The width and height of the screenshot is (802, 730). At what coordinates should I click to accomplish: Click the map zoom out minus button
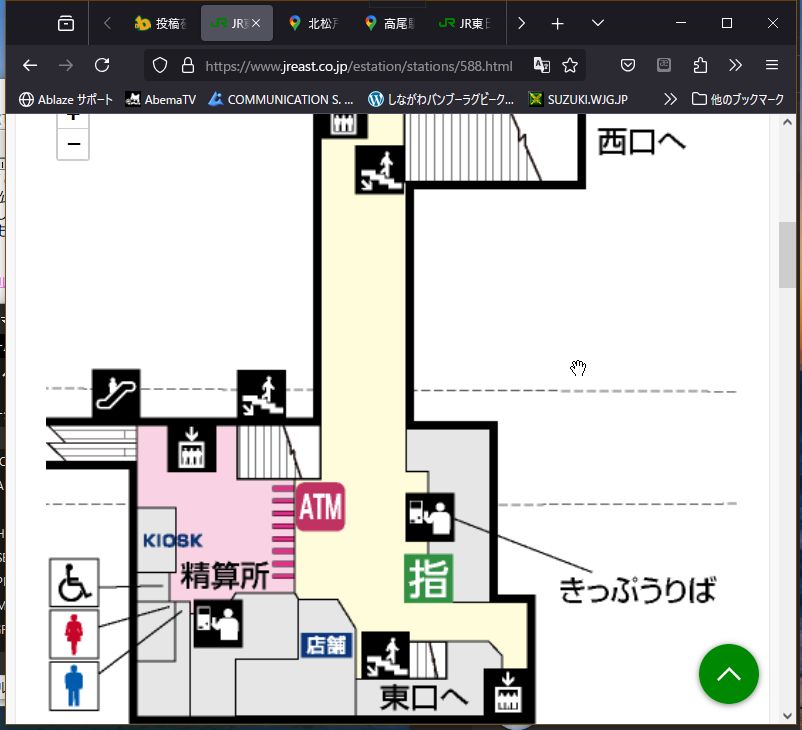[x=73, y=144]
